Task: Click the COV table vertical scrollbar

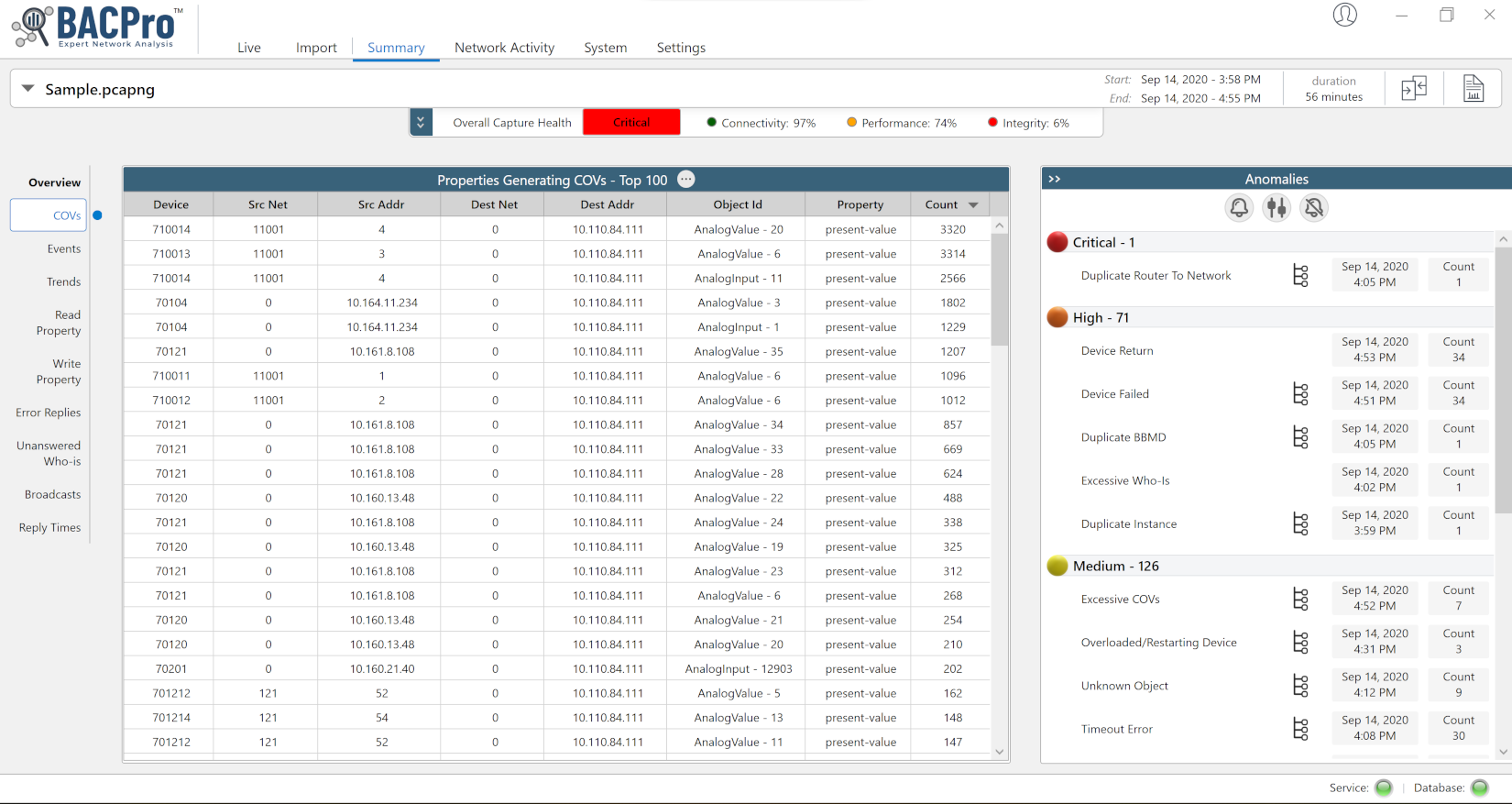Action: [999, 289]
